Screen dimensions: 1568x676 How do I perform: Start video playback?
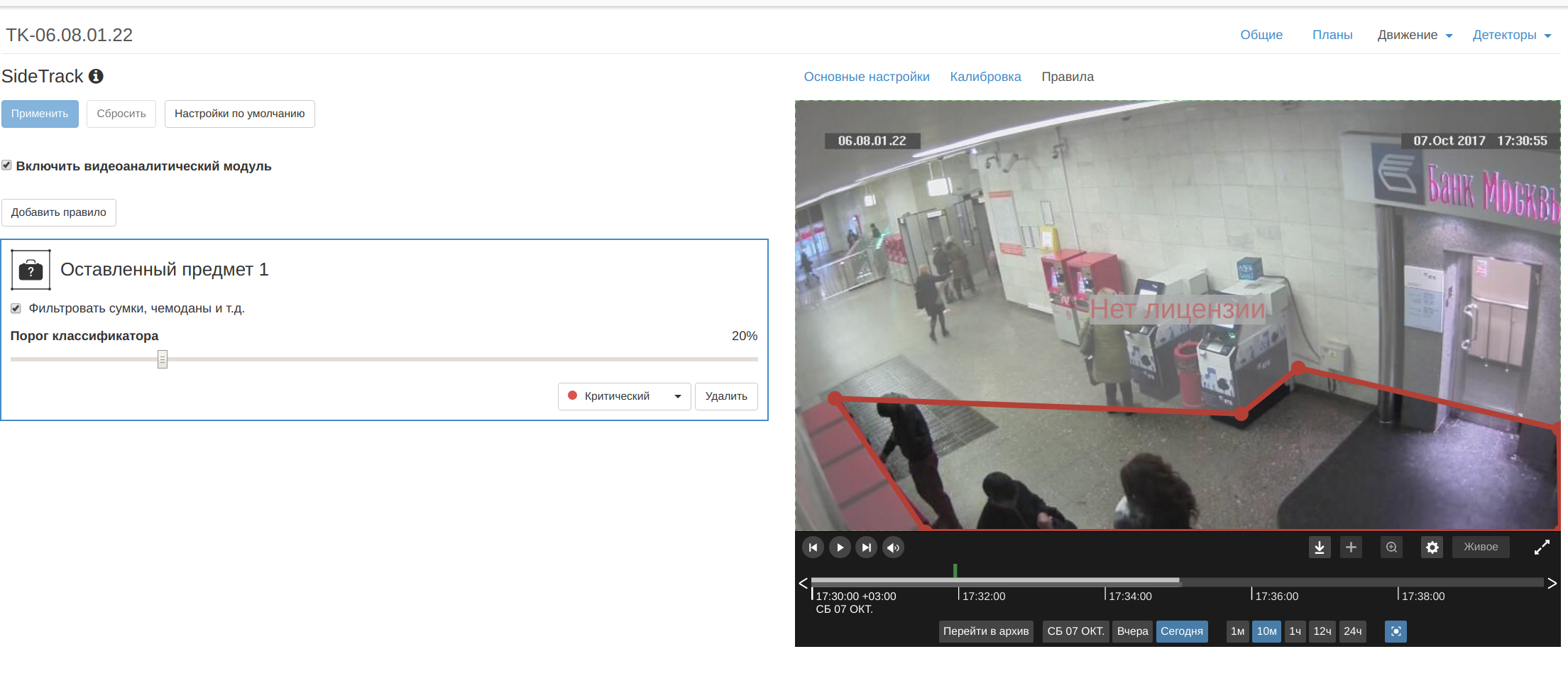pyautogui.click(x=840, y=547)
